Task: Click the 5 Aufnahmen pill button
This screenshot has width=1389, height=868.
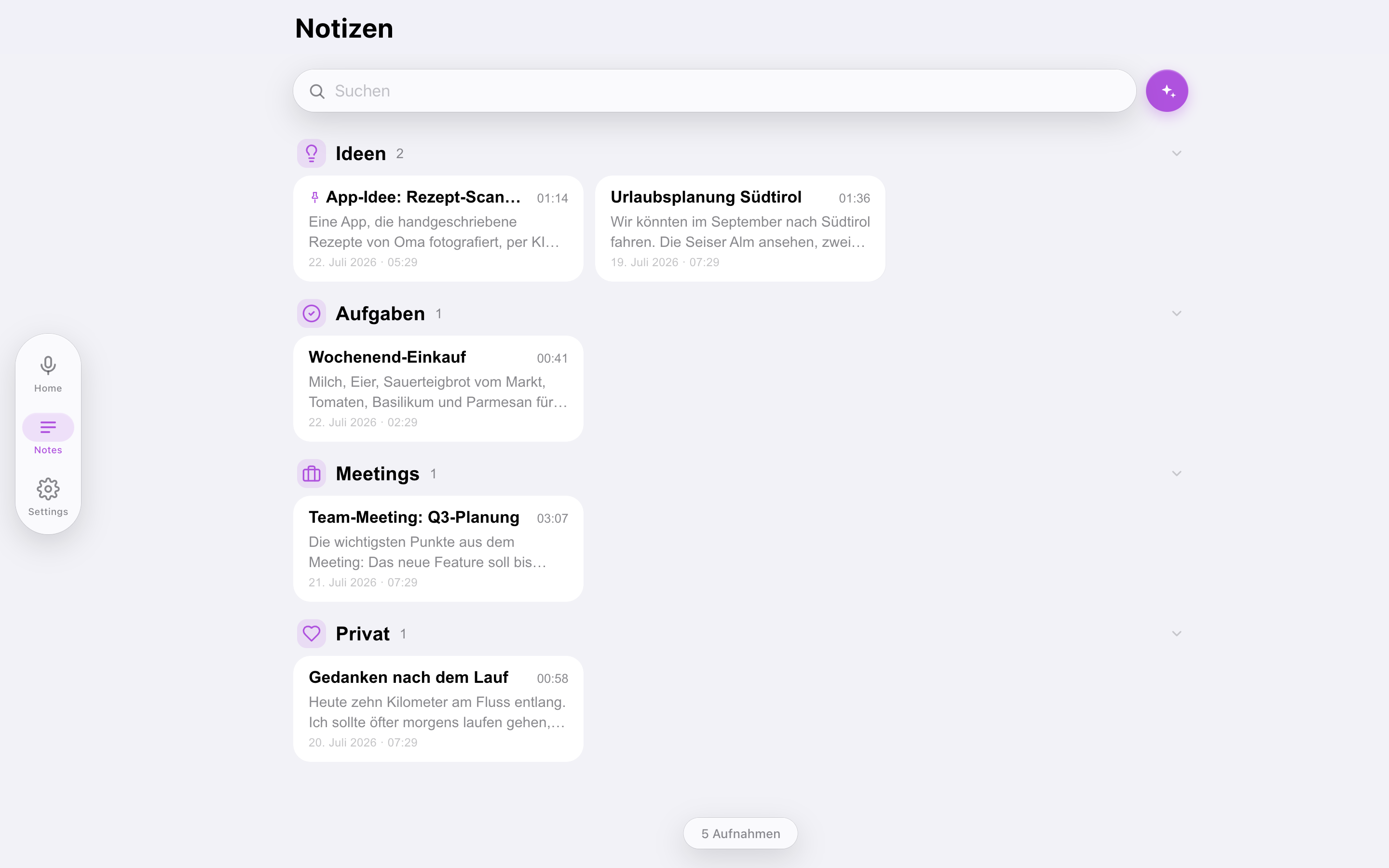Action: [x=740, y=834]
